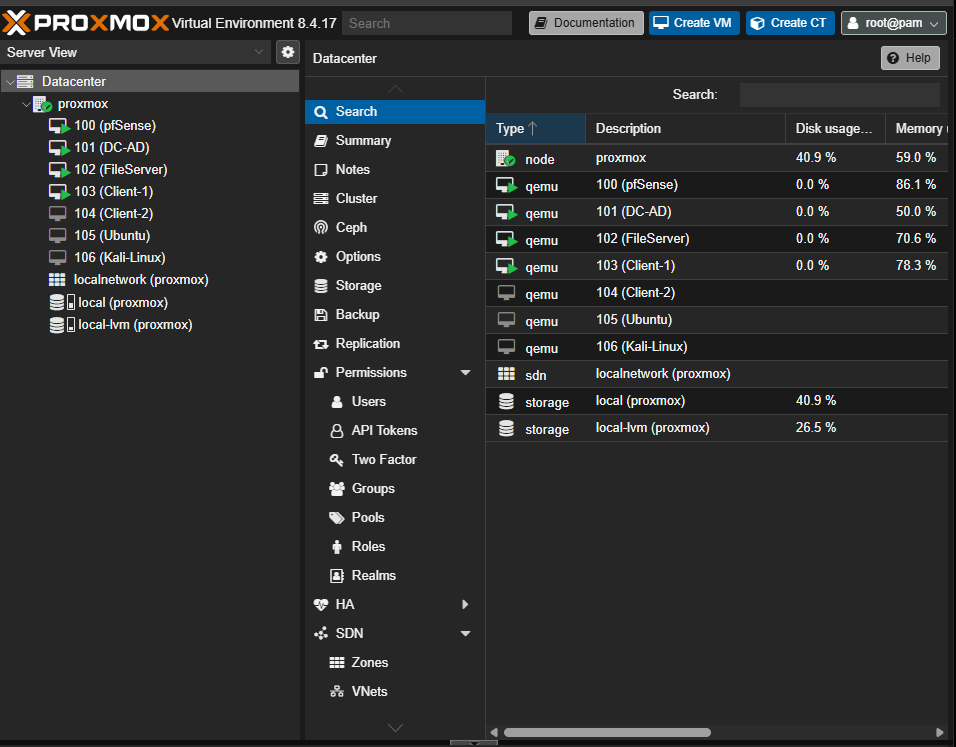Click the proxmox node icon in tree
956x747 pixels.
(x=42, y=104)
